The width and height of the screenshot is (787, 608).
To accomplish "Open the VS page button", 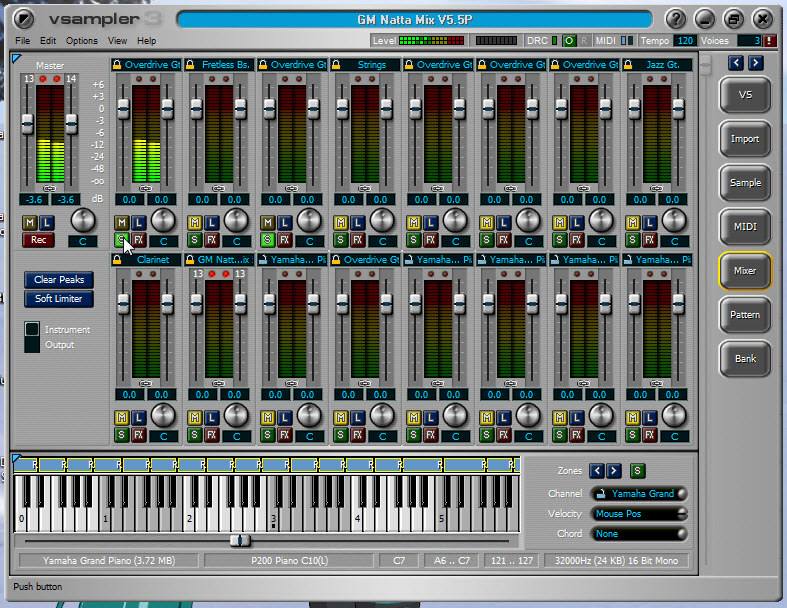I will 745,95.
